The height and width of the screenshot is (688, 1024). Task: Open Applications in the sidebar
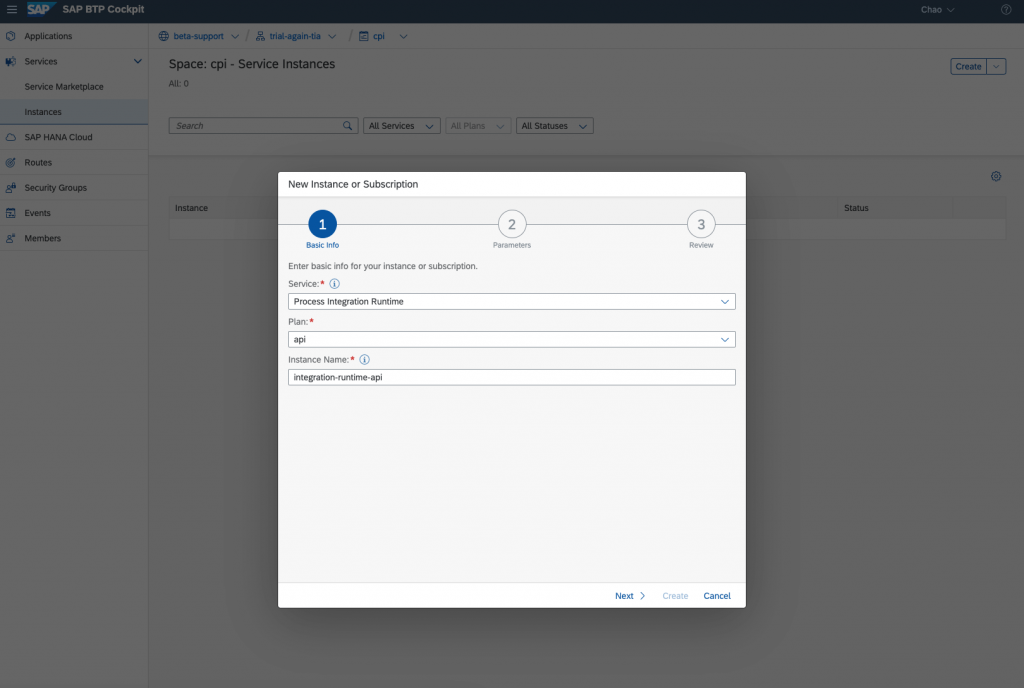(48, 36)
